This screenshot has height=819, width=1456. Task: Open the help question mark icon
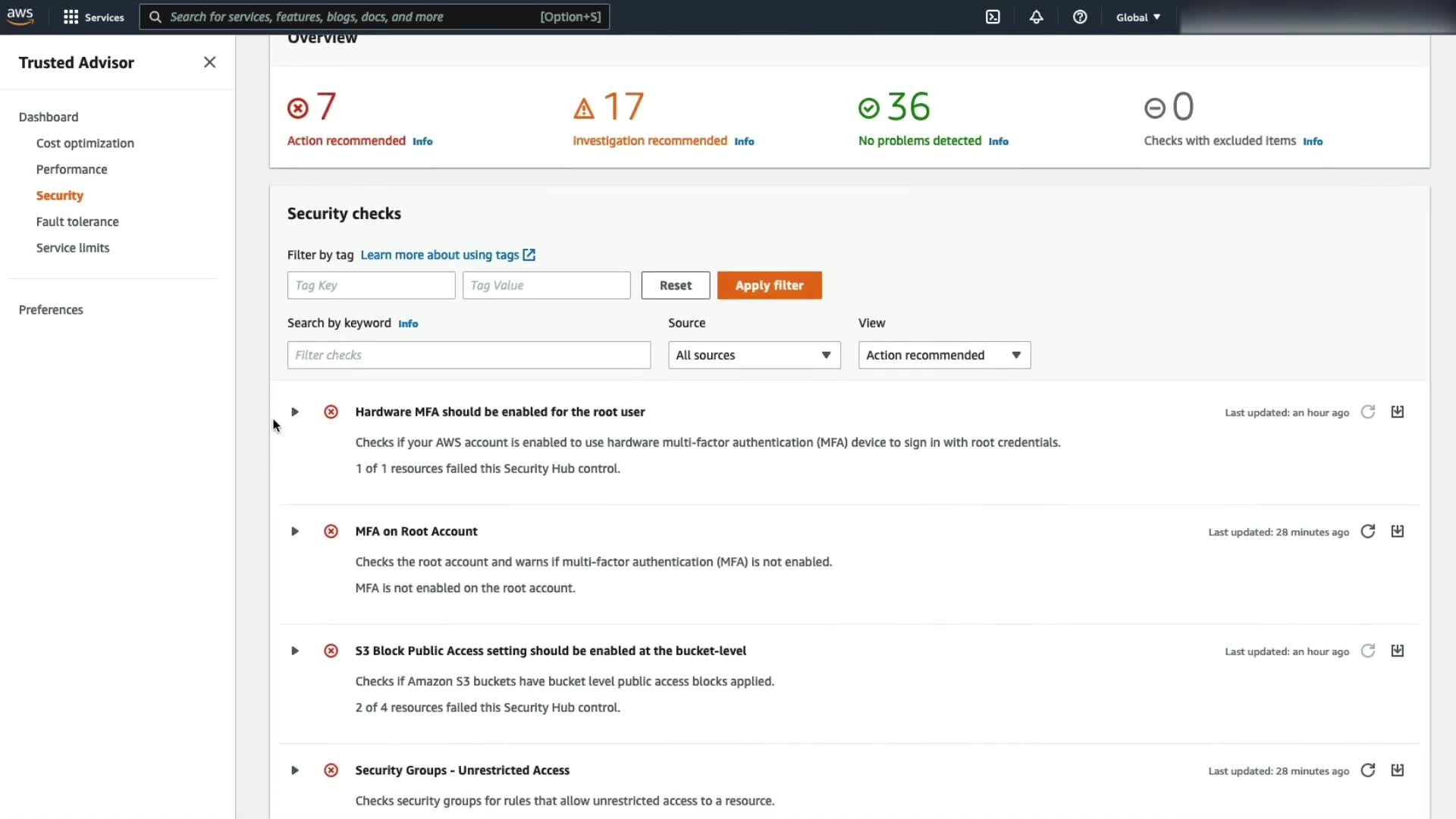point(1080,17)
